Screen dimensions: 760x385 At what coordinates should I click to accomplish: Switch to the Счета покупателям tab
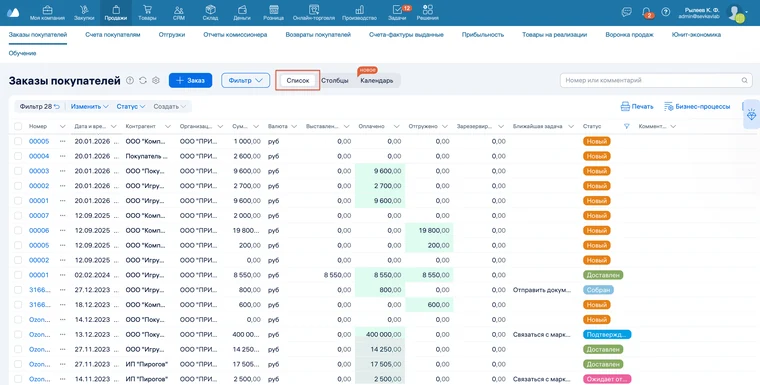coord(112,35)
